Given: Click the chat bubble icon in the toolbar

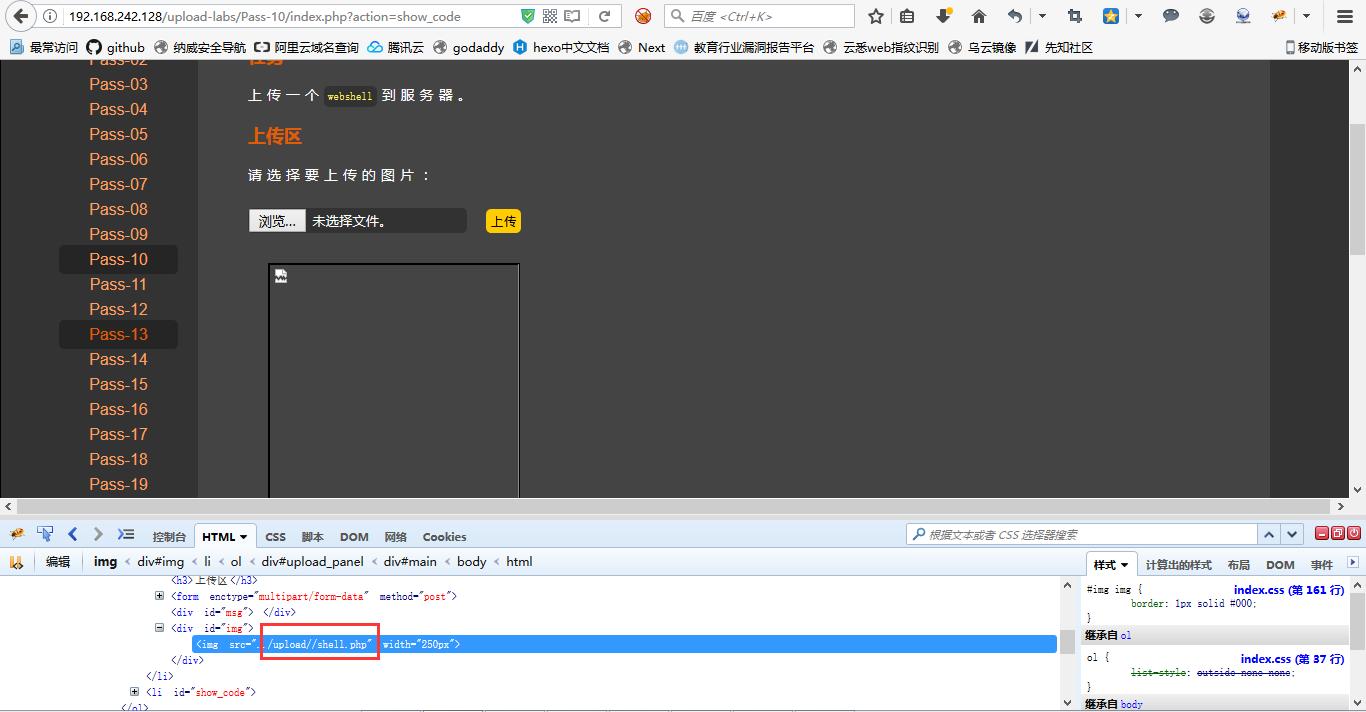Looking at the screenshot, I should tap(1170, 16).
